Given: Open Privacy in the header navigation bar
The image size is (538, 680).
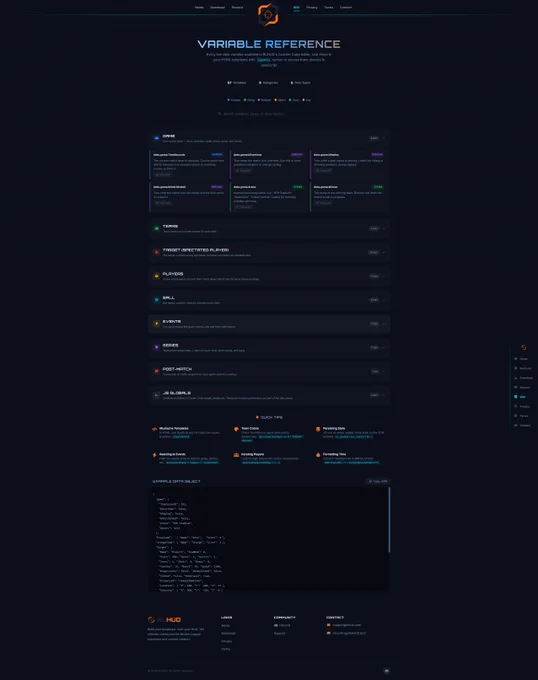Looking at the screenshot, I should coord(312,7).
